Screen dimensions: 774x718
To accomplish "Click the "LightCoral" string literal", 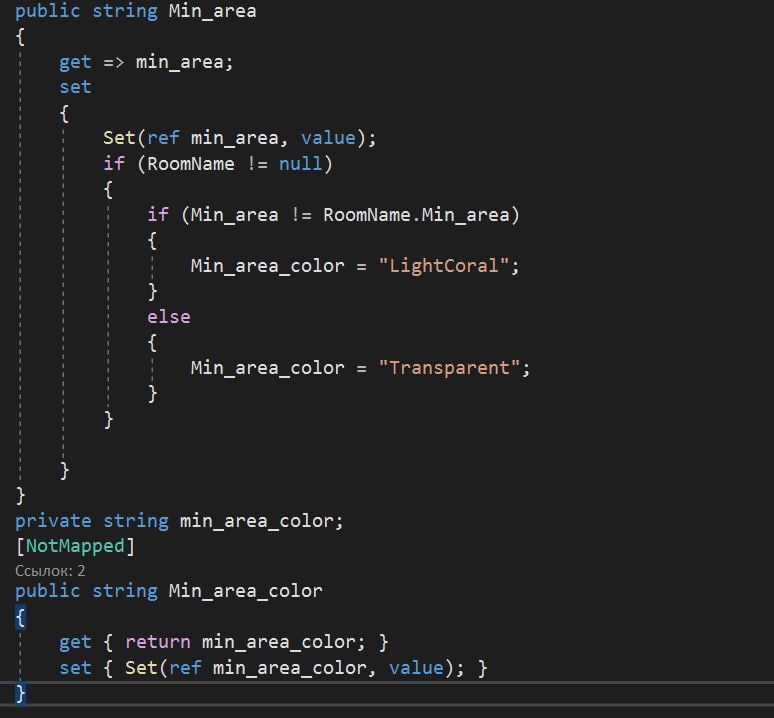I will pyautogui.click(x=444, y=266).
